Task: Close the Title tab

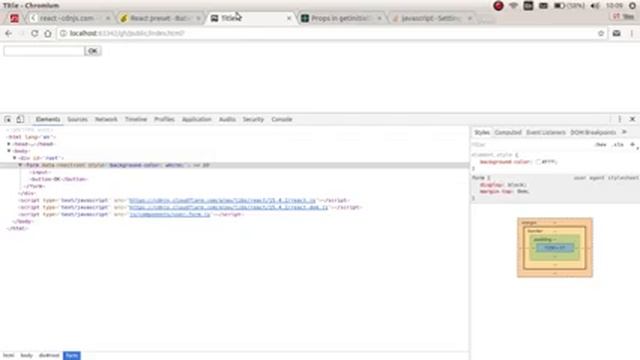Action: (289, 18)
